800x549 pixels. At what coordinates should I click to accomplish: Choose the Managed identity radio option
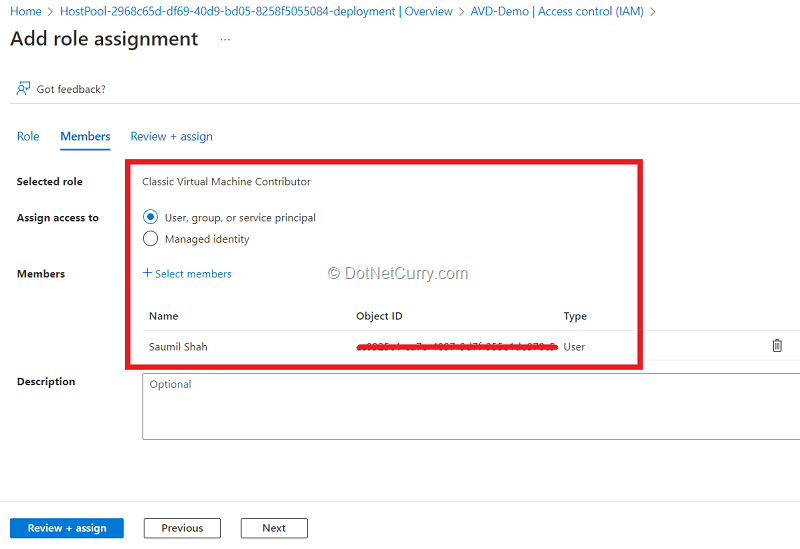point(151,238)
